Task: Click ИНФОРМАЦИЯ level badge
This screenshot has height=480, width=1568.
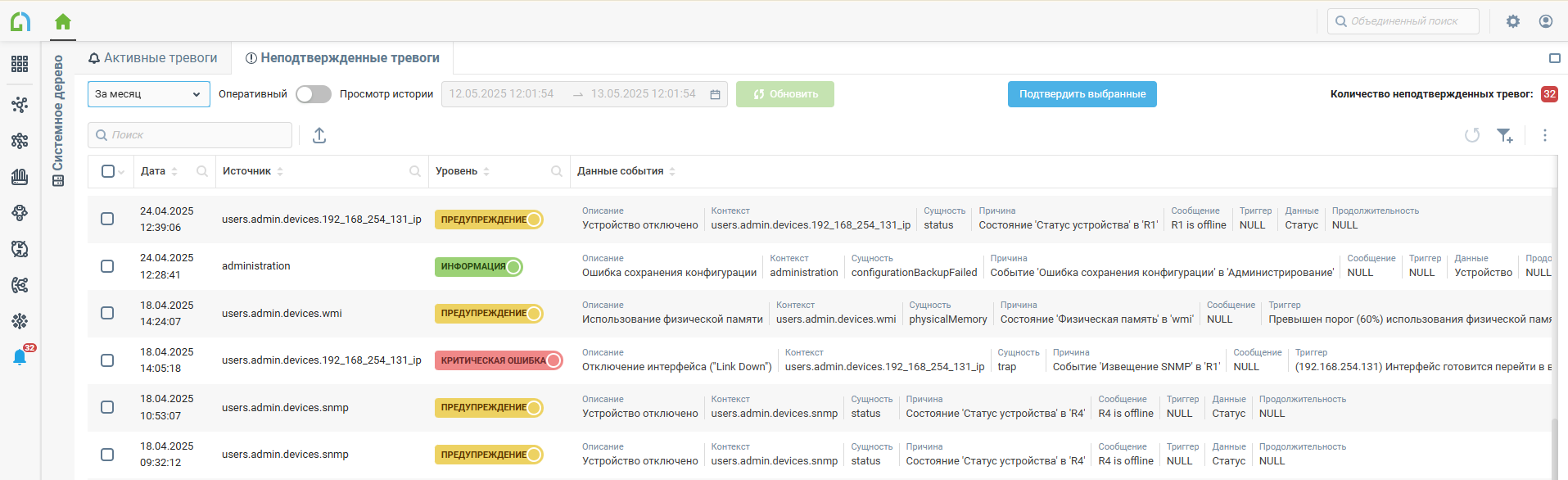Action: click(x=479, y=266)
